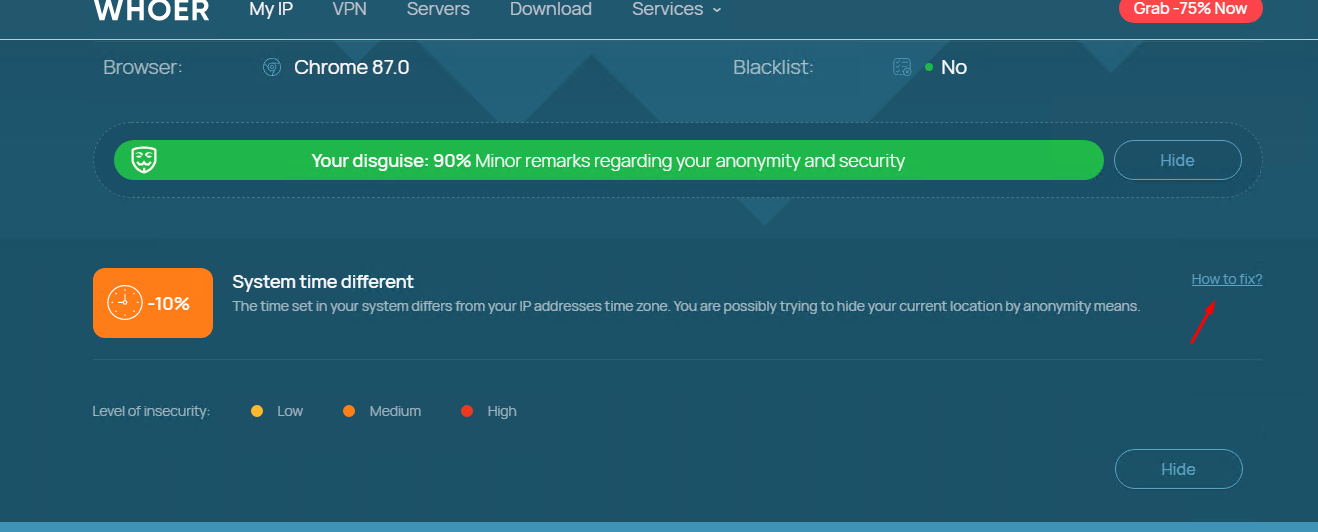
Task: Navigate to the Download page
Action: click(x=551, y=10)
